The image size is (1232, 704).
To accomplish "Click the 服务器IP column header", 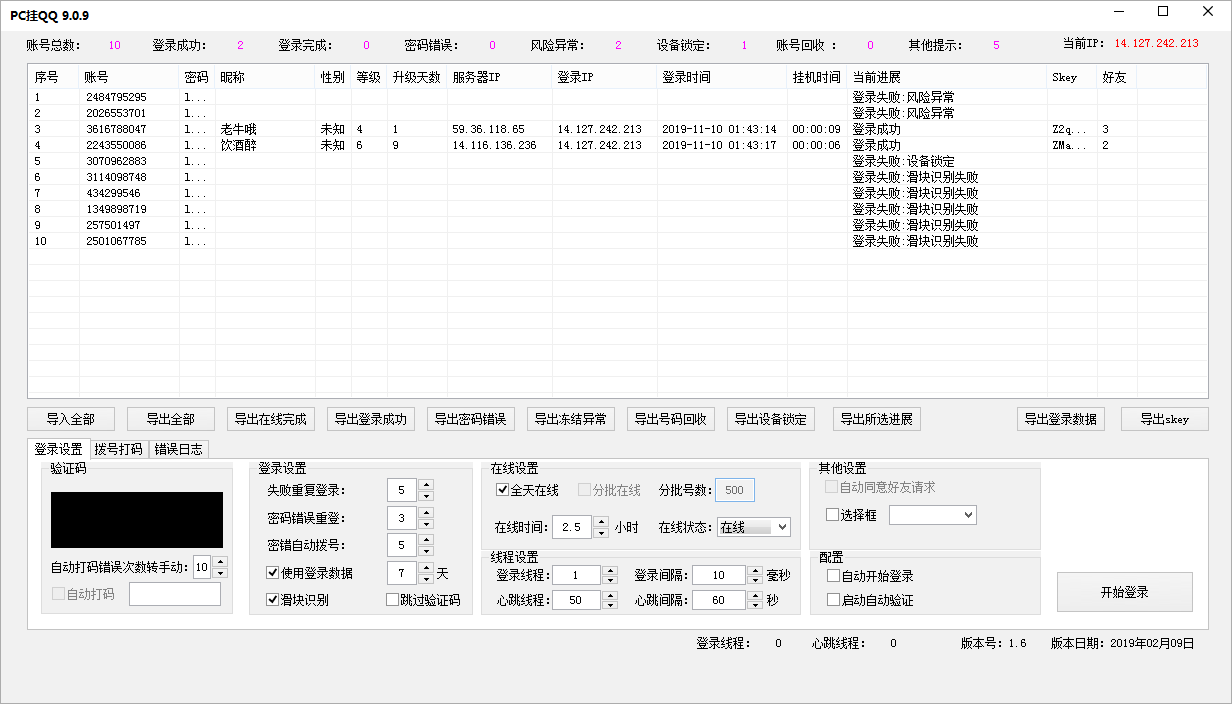I will point(499,77).
